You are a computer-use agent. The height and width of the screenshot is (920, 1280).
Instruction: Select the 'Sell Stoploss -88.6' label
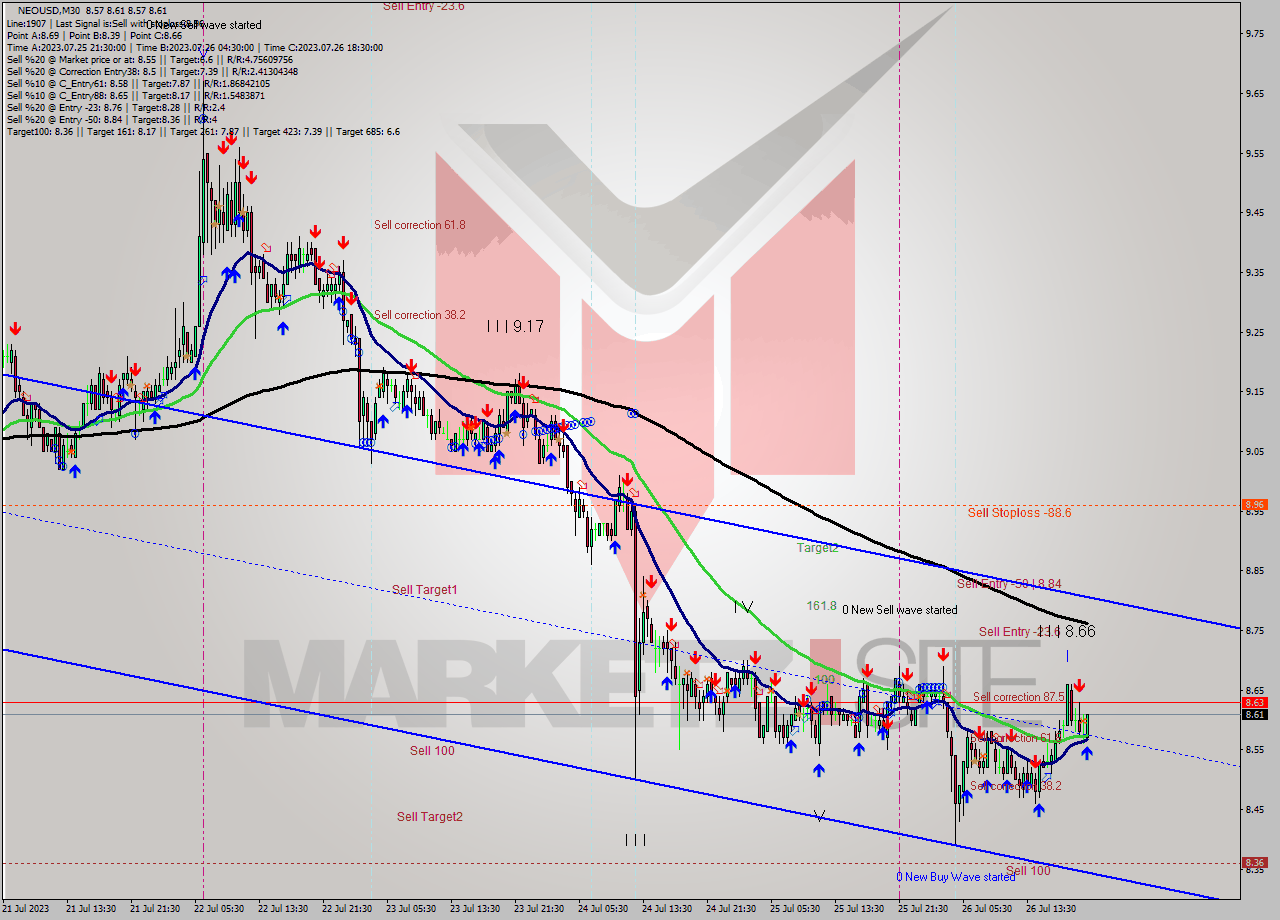coord(1019,513)
